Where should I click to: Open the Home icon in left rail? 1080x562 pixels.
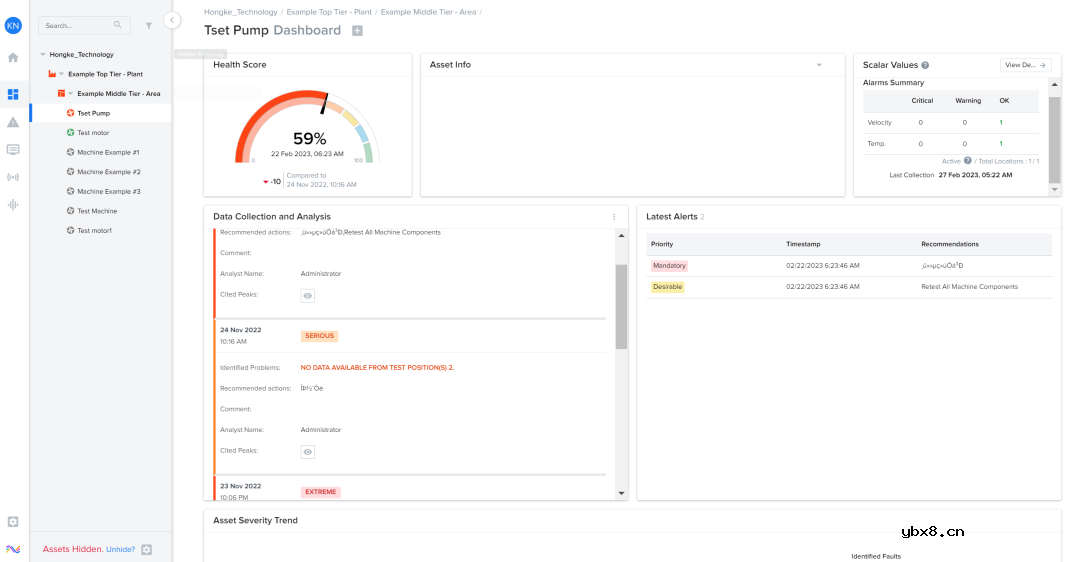(13, 58)
